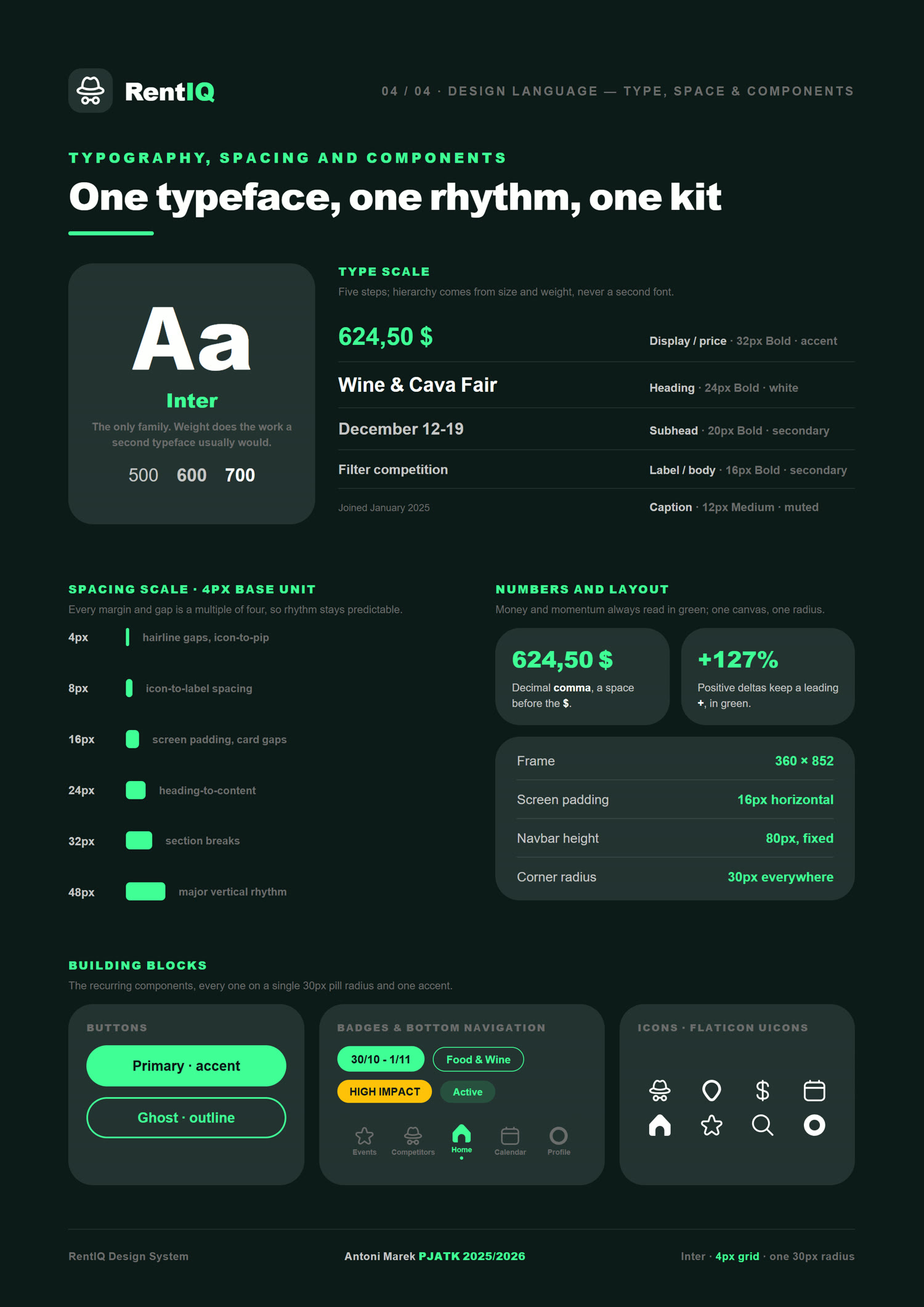
Task: Click the large Aa type specimen
Action: click(x=192, y=339)
